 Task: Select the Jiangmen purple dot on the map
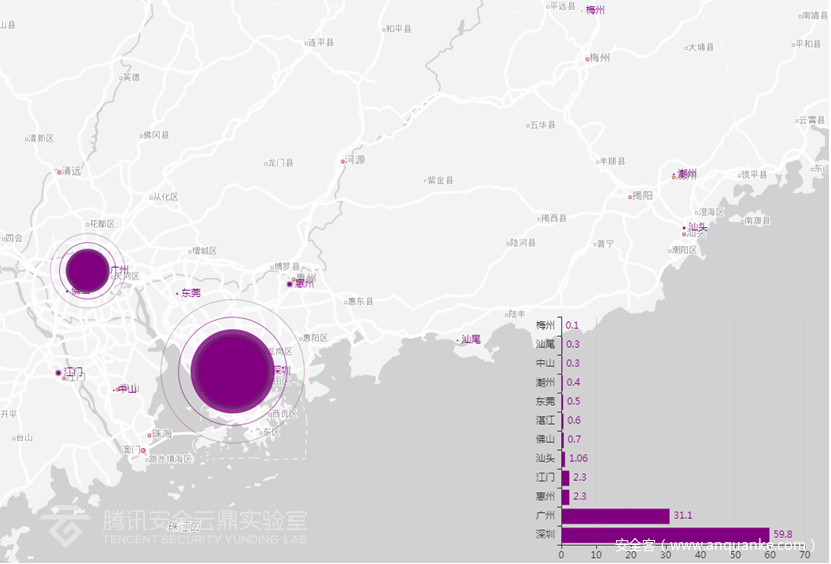pyautogui.click(x=59, y=373)
